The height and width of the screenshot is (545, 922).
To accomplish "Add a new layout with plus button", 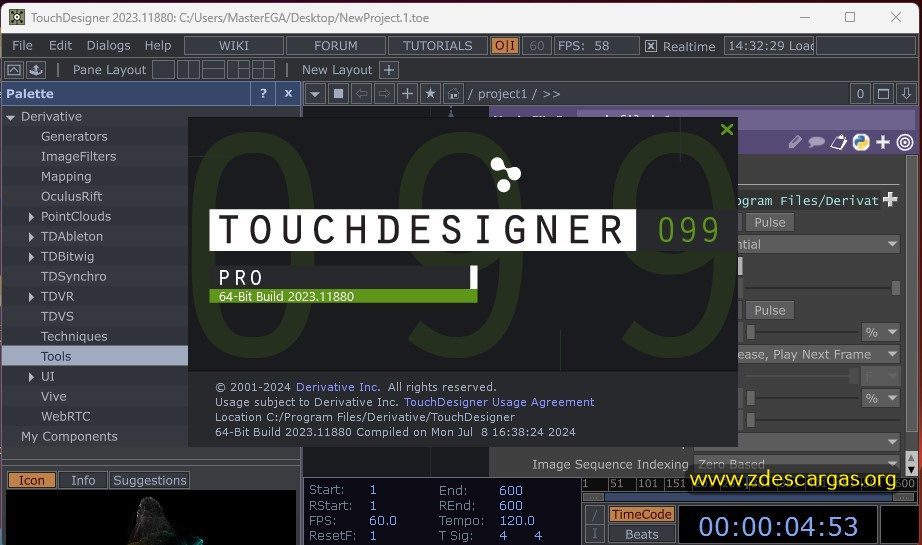I will [x=389, y=70].
